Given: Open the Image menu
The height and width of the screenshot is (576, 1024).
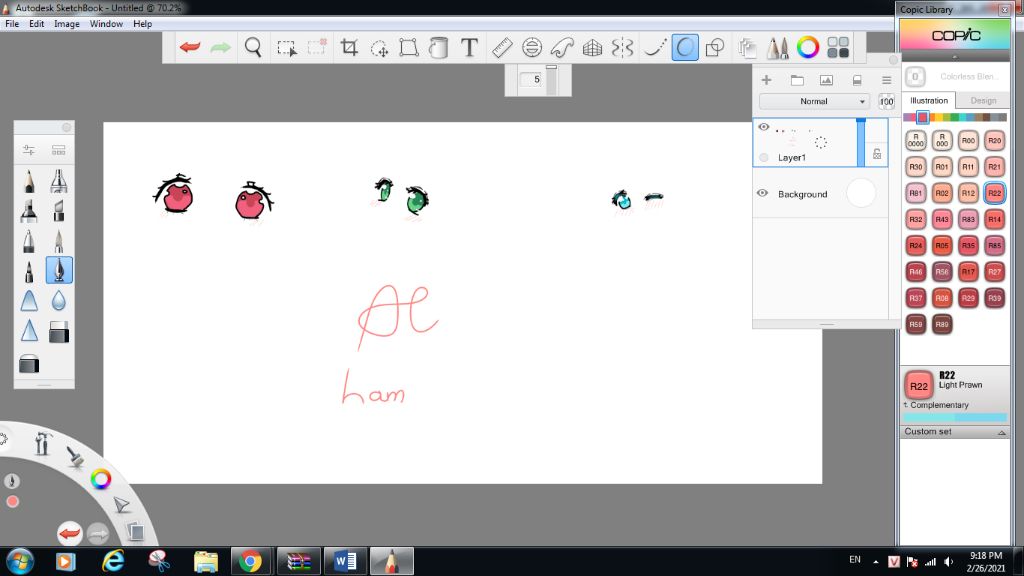Looking at the screenshot, I should coord(67,24).
